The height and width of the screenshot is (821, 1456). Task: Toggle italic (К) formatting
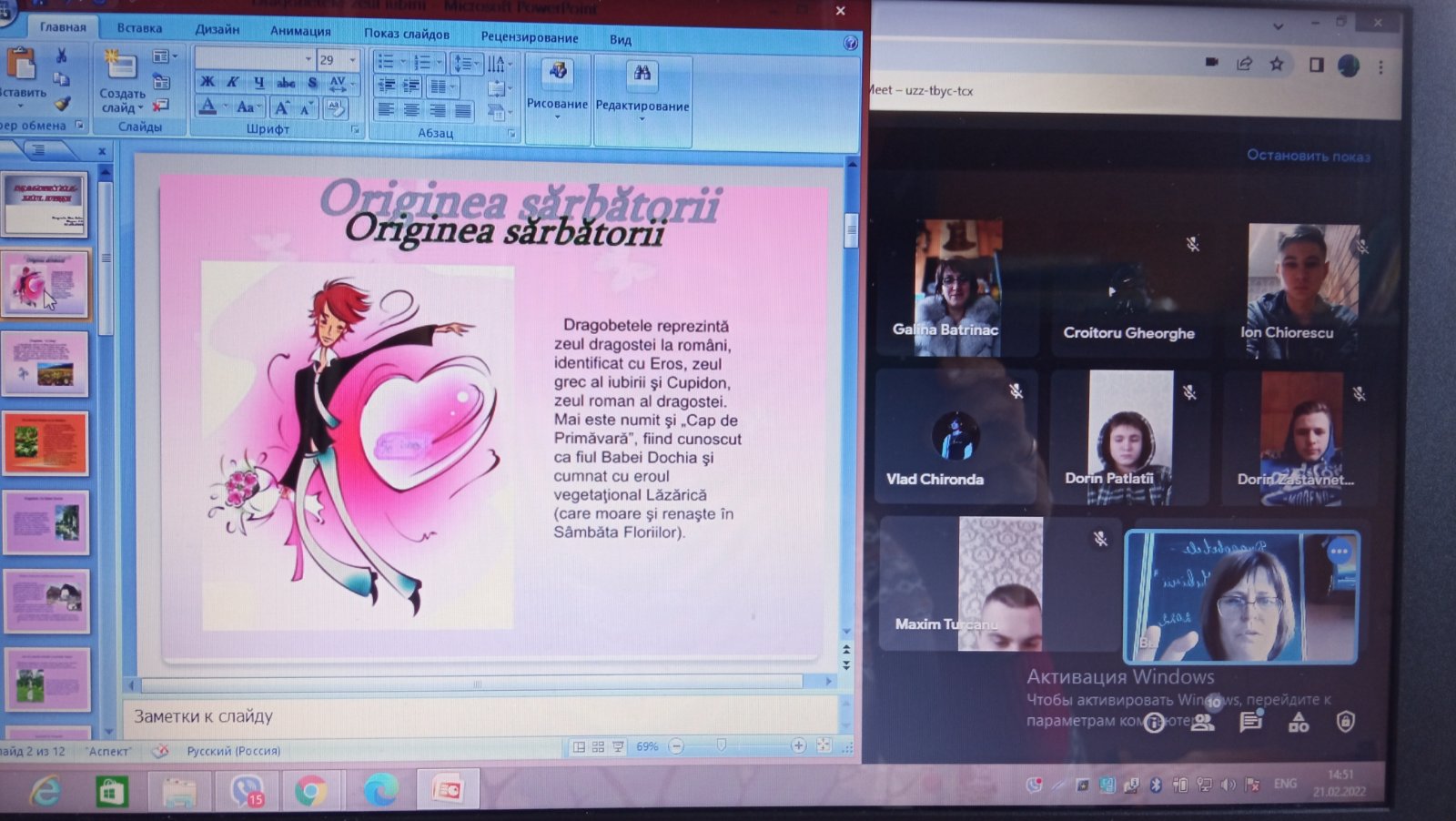(233, 82)
